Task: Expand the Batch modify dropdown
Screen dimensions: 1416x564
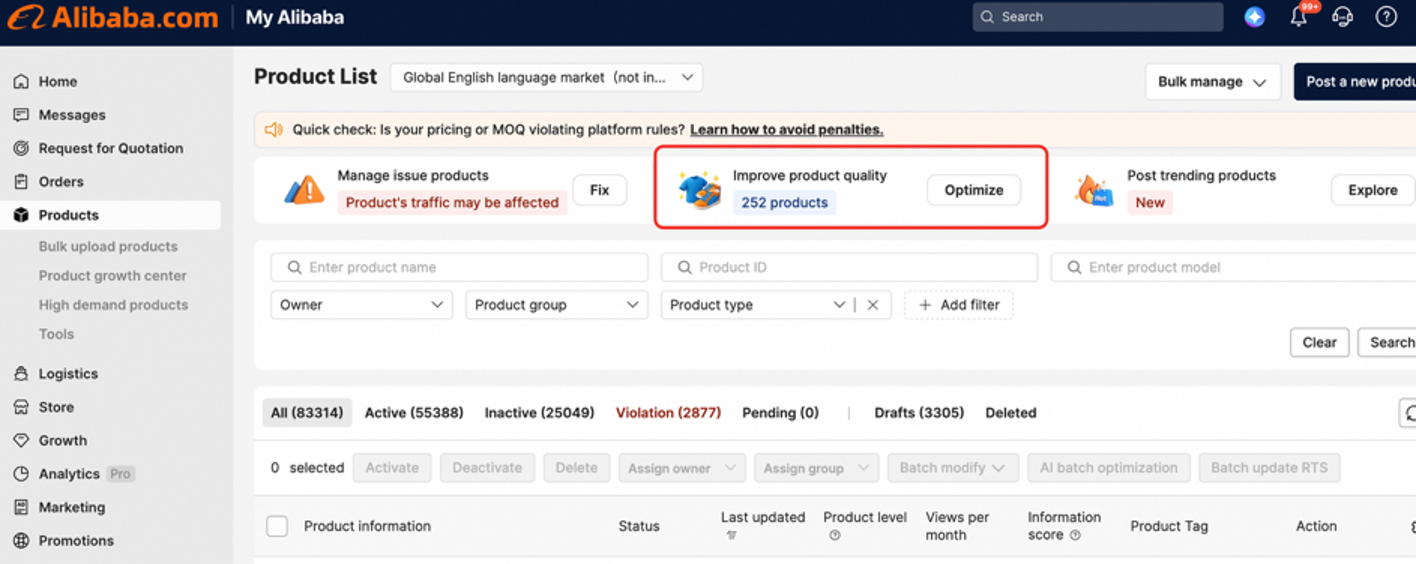Action: pyautogui.click(x=953, y=468)
